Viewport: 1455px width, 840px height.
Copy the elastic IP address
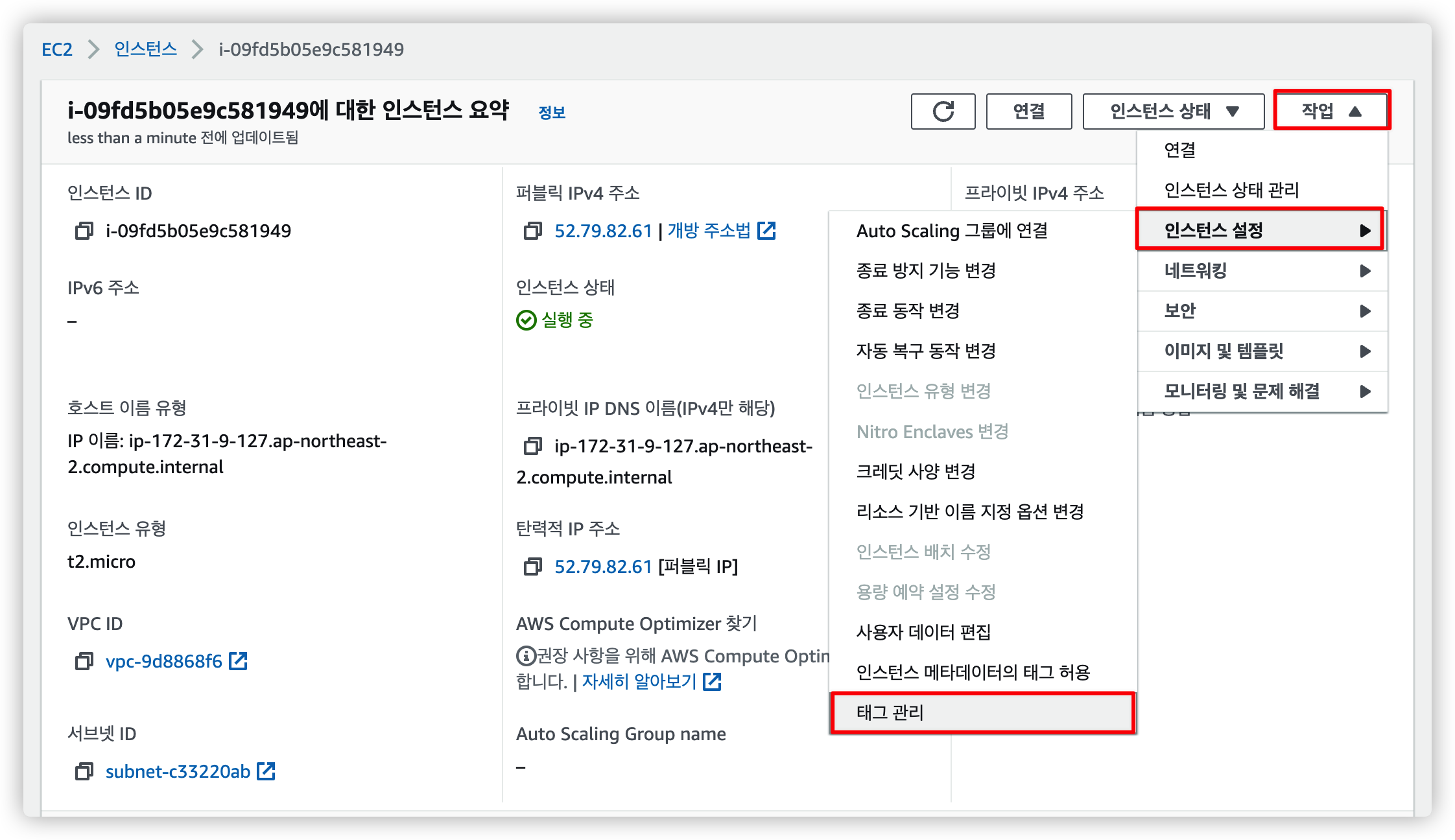[532, 566]
